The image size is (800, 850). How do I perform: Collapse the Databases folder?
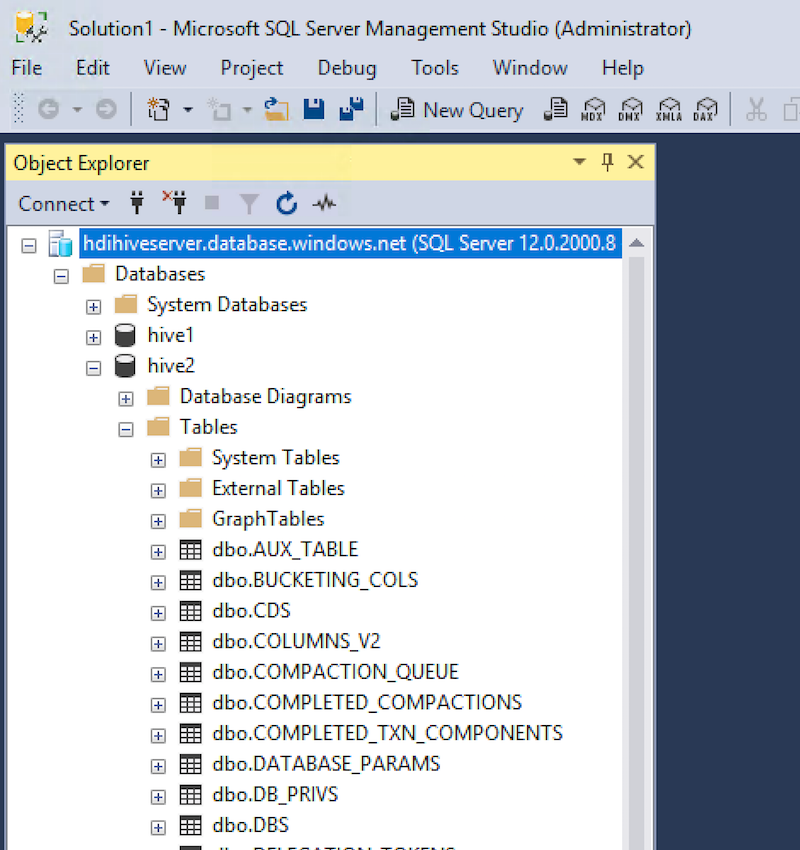click(61, 276)
